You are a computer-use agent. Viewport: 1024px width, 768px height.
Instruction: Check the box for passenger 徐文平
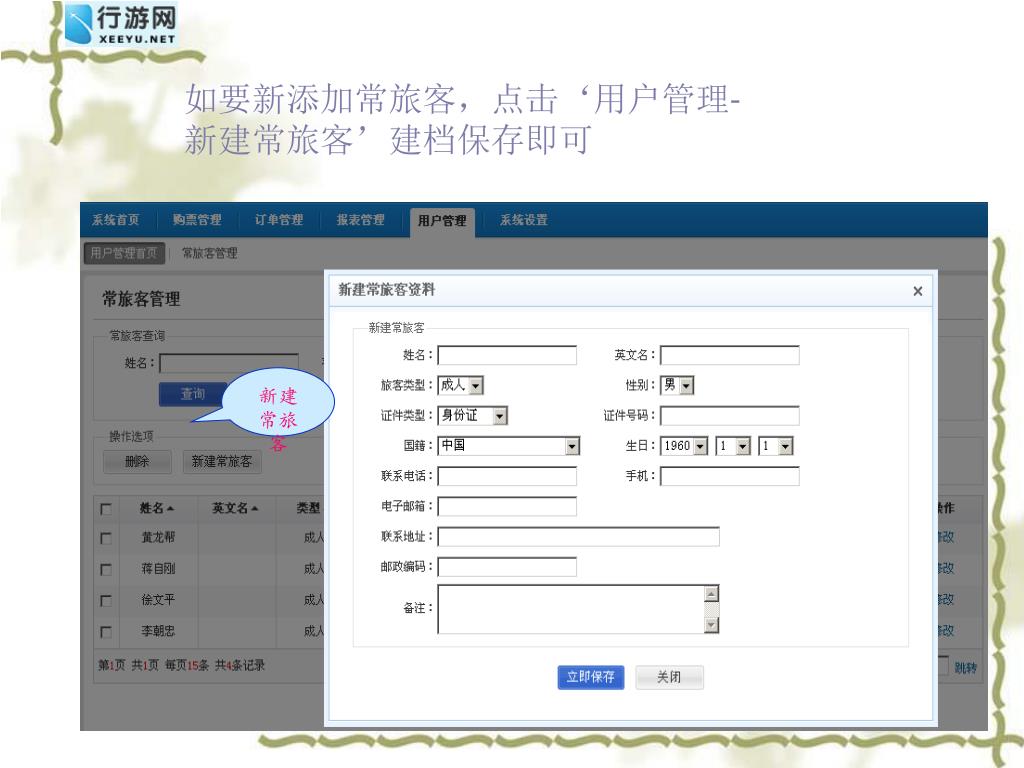click(106, 600)
